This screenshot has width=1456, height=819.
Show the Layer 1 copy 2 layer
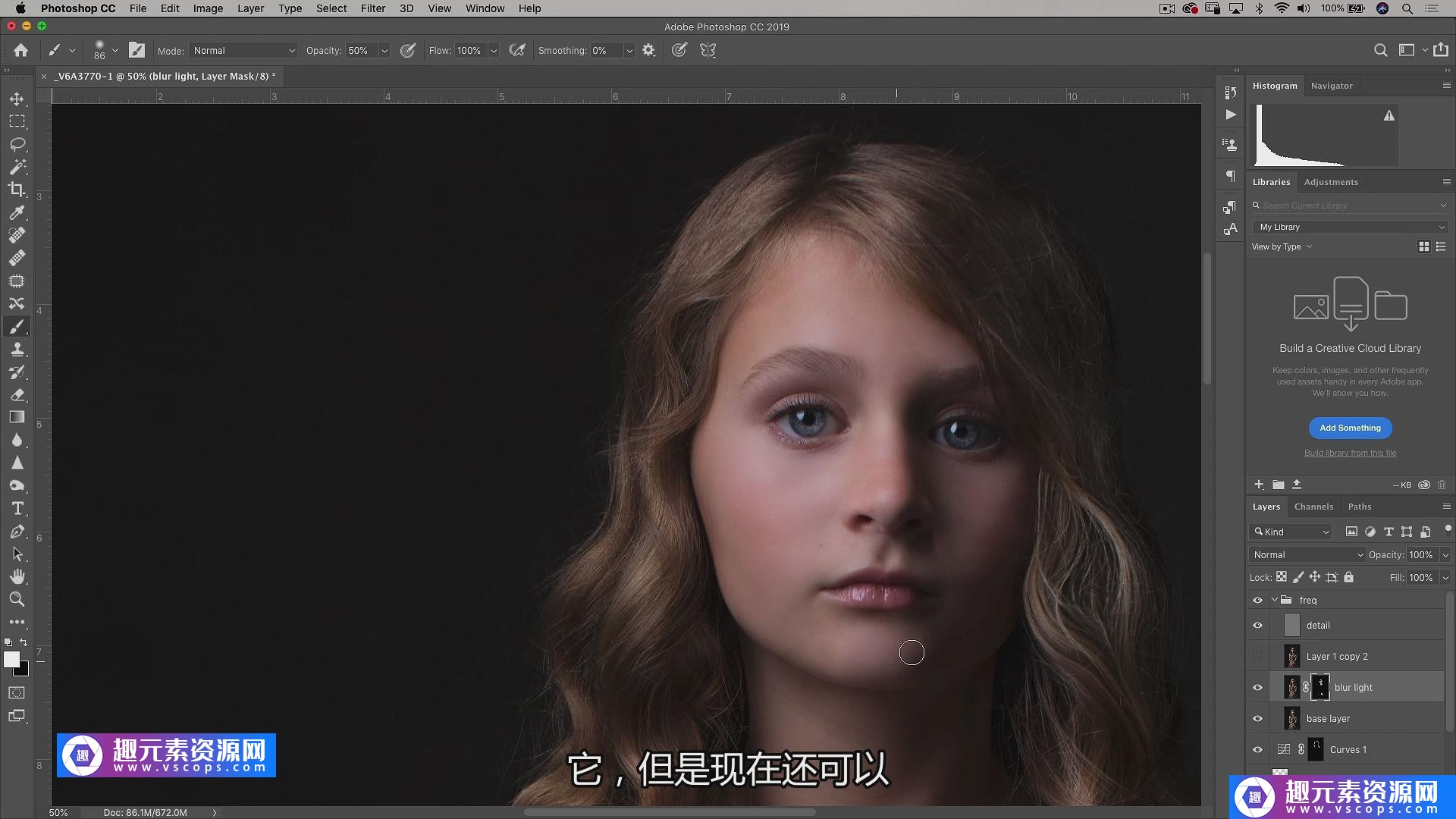pos(1257,657)
